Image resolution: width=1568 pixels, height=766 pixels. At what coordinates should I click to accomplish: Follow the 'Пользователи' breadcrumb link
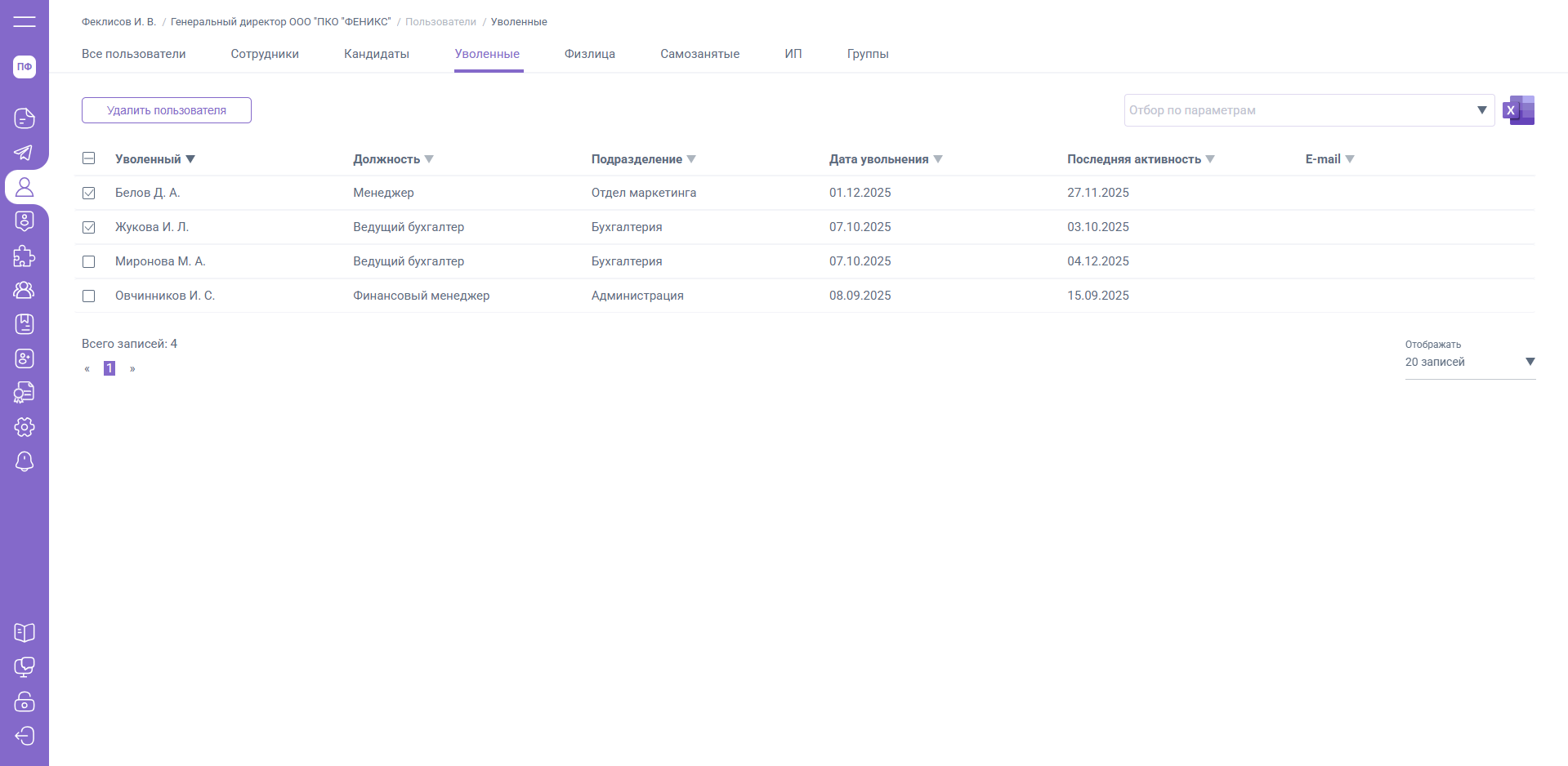coord(440,22)
